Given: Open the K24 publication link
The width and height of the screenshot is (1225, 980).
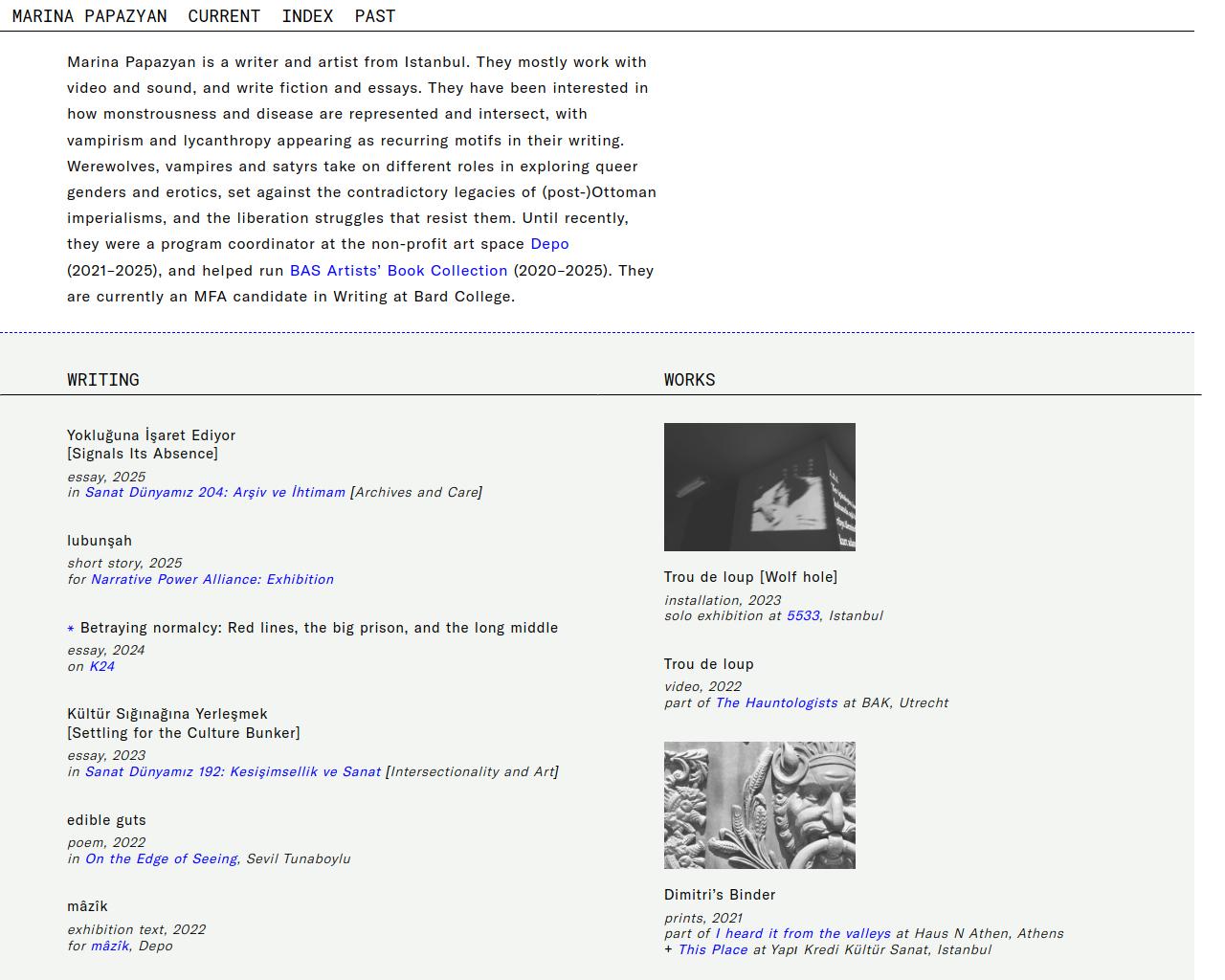Looking at the screenshot, I should [101, 667].
